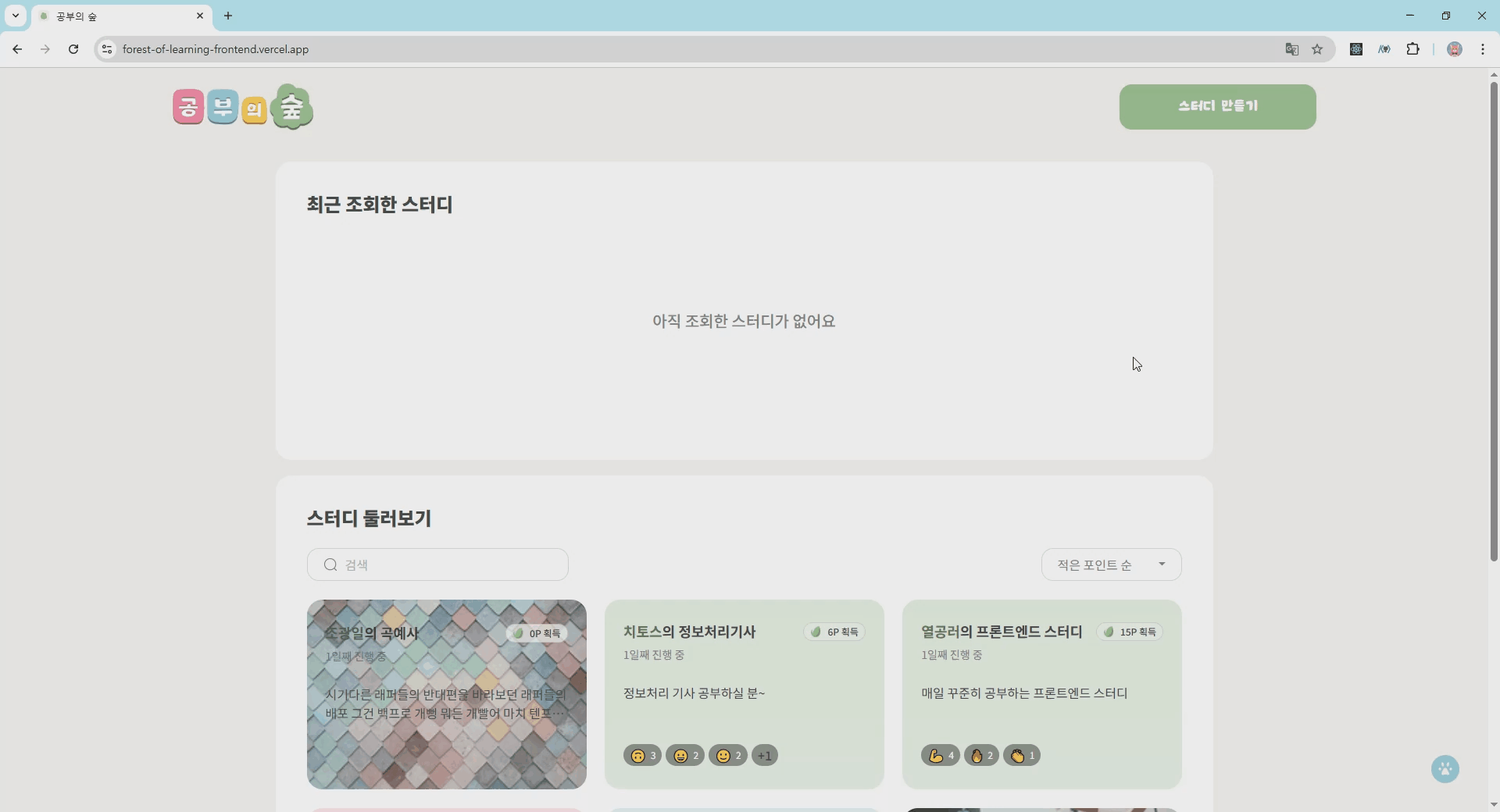This screenshot has width=1500, height=812.
Task: Go forward in browser history
Action: (45, 49)
